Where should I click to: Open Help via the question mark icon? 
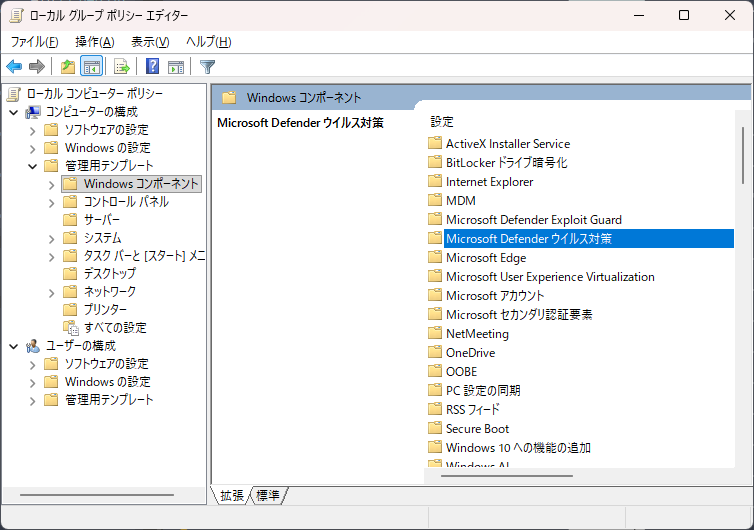tap(152, 67)
